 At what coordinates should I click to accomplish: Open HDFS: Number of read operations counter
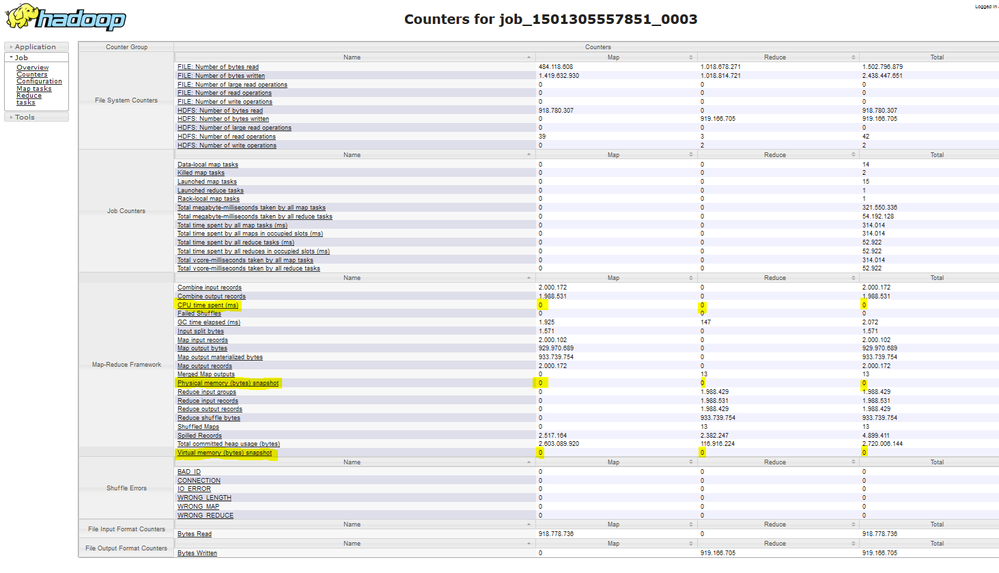226,136
